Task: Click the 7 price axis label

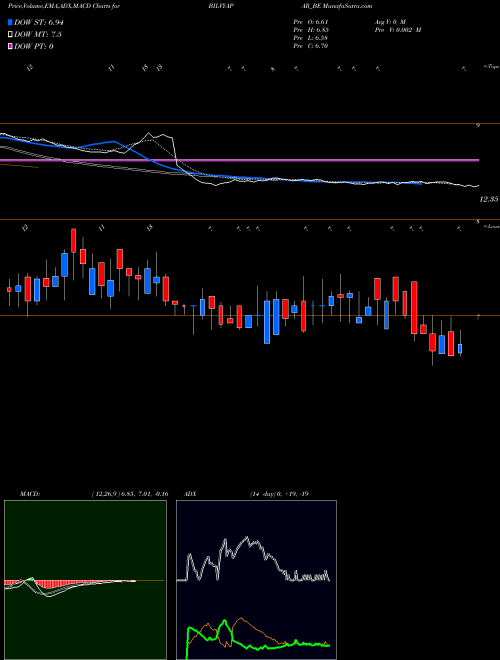Action: click(x=478, y=317)
